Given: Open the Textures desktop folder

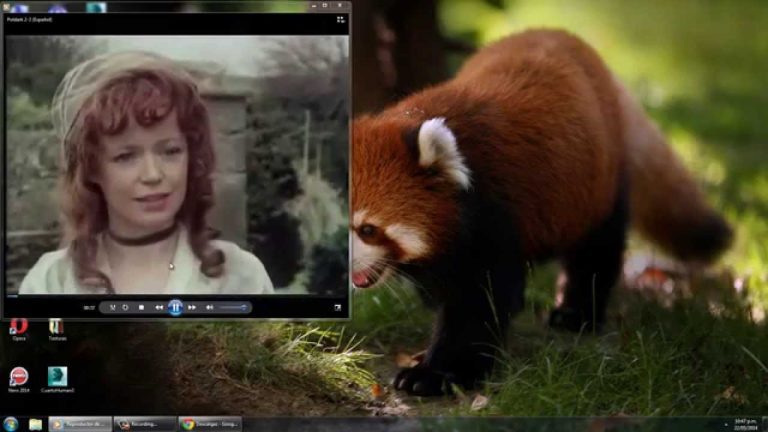Looking at the screenshot, I should [x=57, y=327].
